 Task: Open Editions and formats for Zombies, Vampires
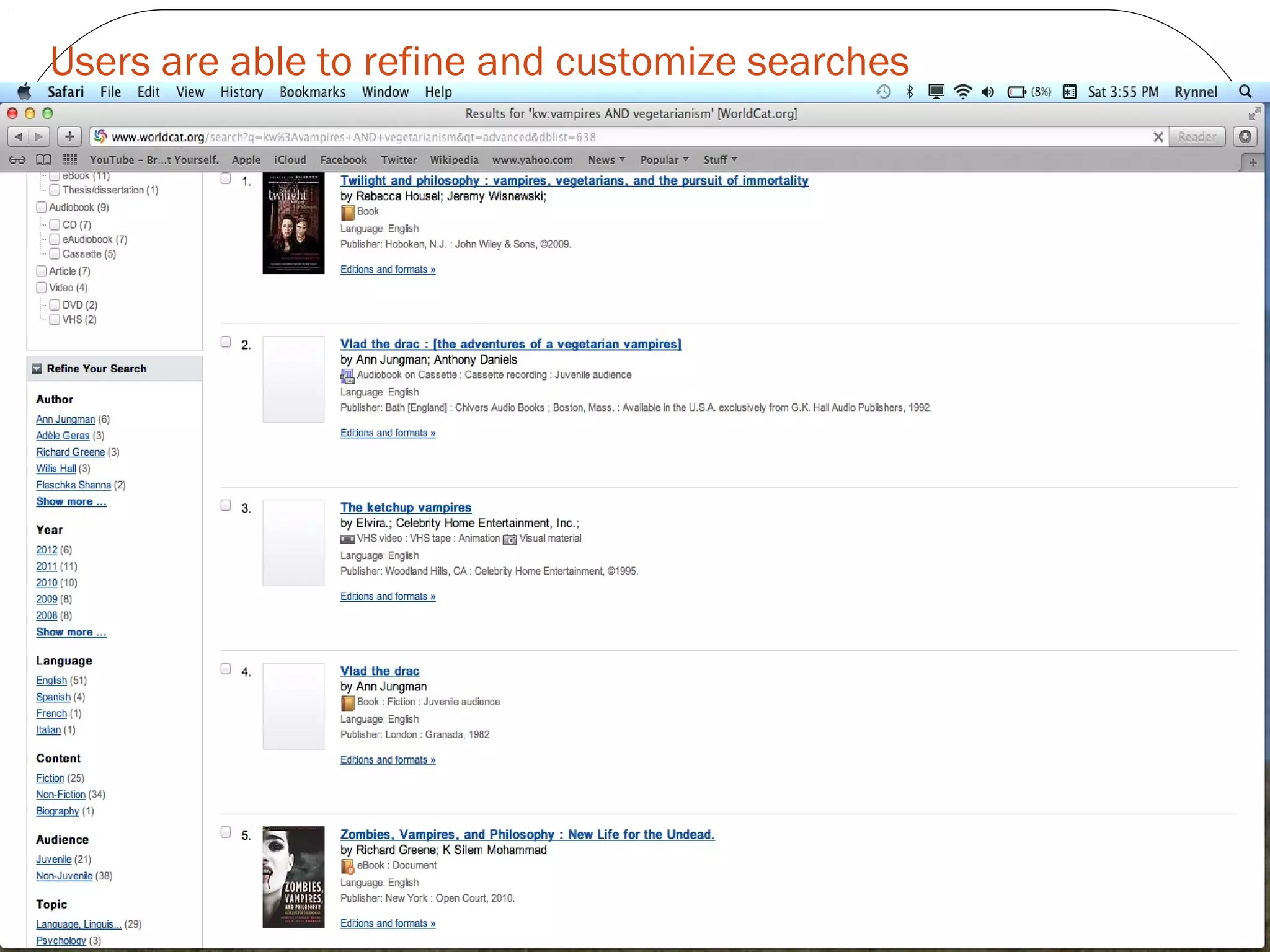(x=388, y=923)
